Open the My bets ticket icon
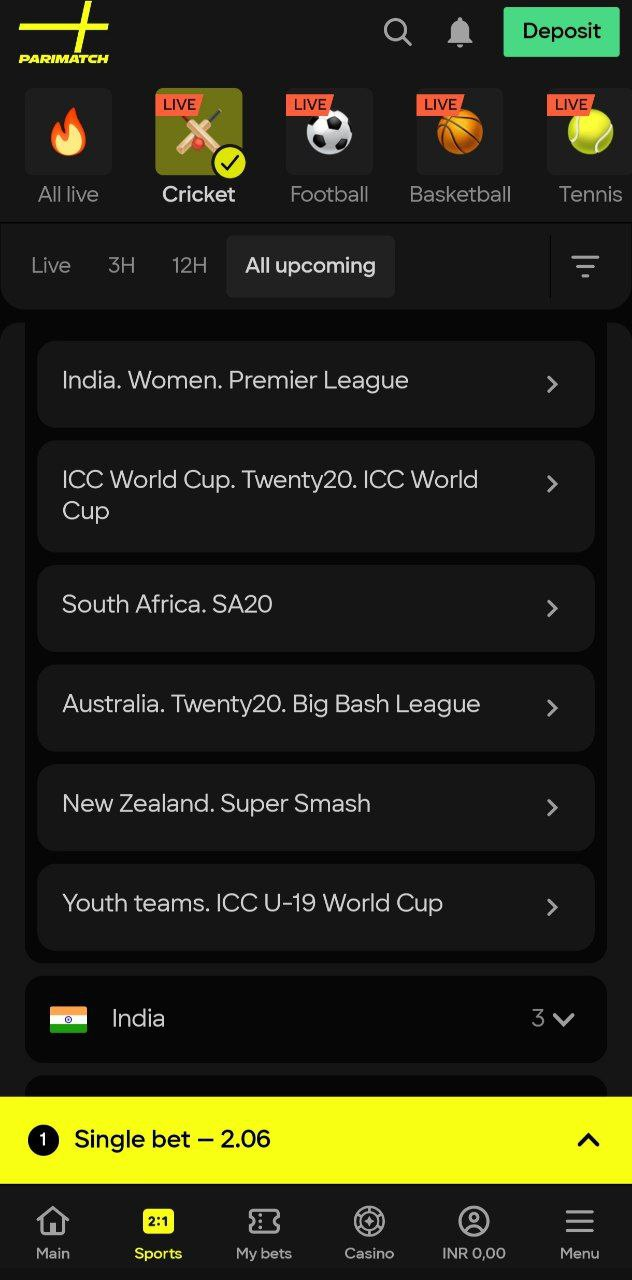 coord(263,1221)
